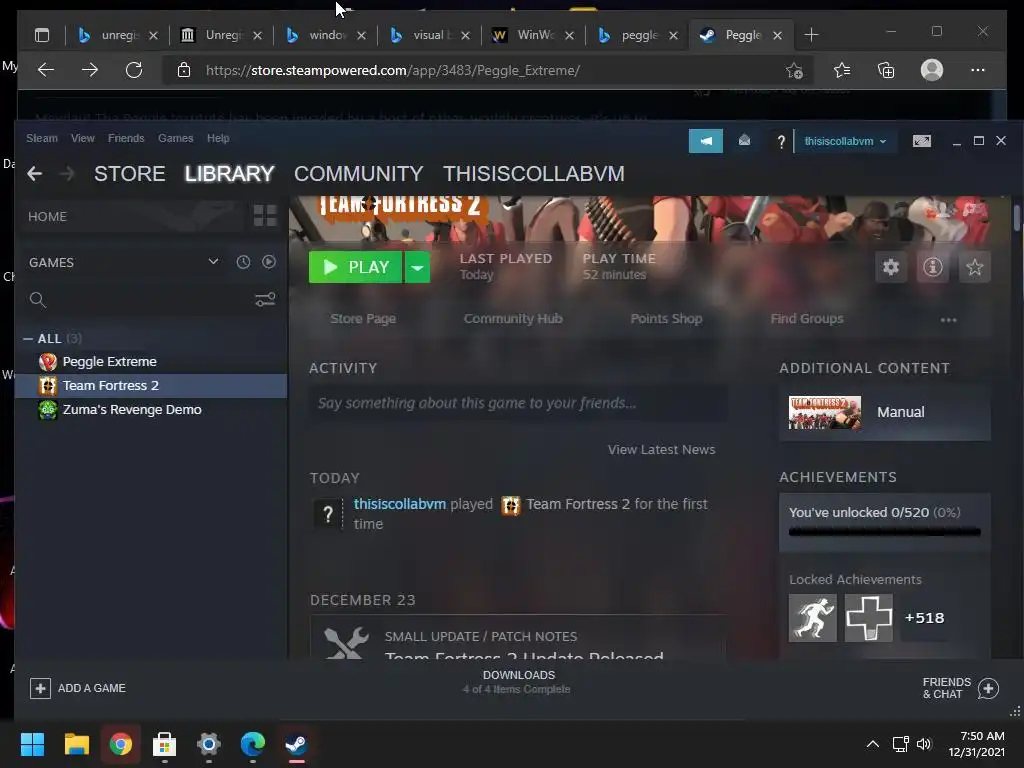Screen dimensions: 1024x768
Task: Select Zuma's Revenge Demo in library
Action: [152, 410]
